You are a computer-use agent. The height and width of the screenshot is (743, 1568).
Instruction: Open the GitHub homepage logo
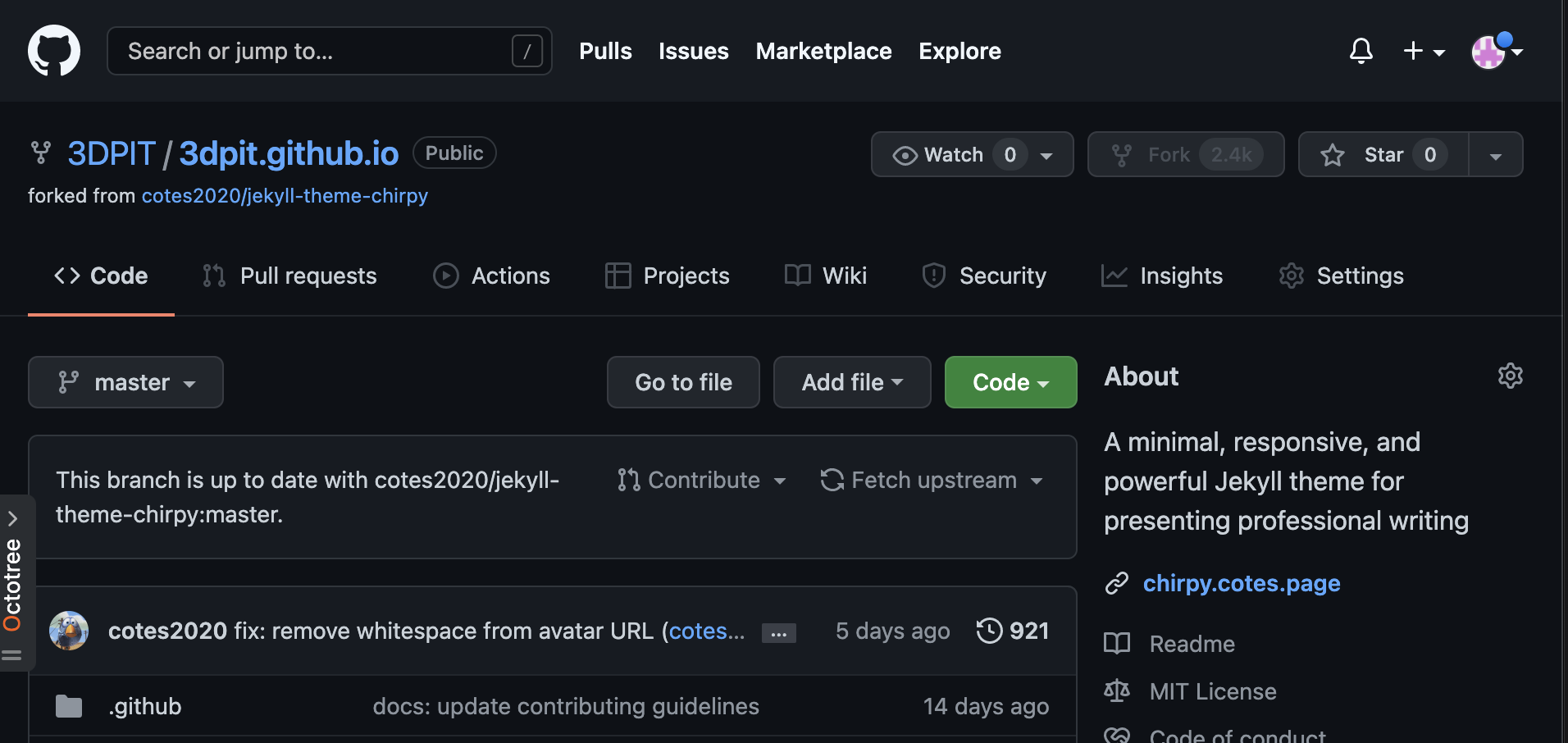pyautogui.click(x=54, y=51)
